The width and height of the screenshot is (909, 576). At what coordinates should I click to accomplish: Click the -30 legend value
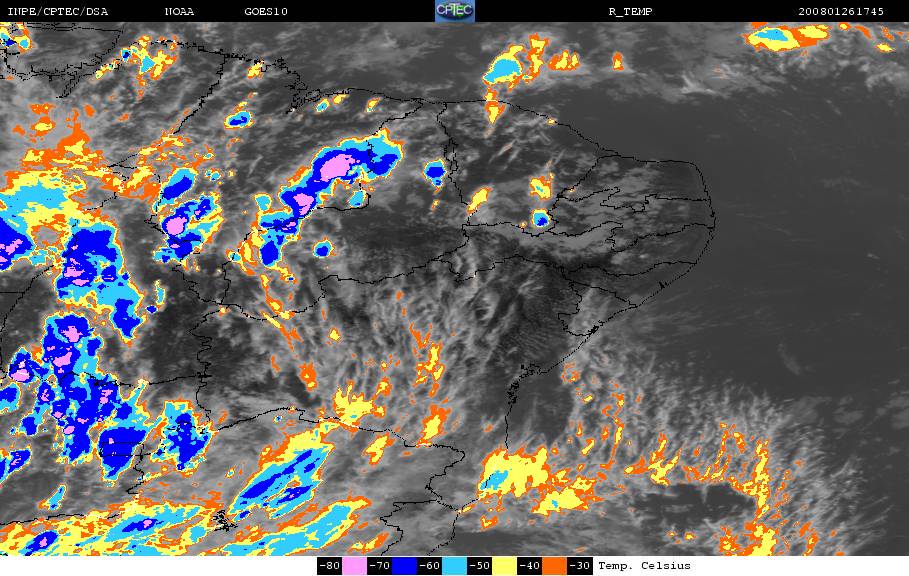580,566
